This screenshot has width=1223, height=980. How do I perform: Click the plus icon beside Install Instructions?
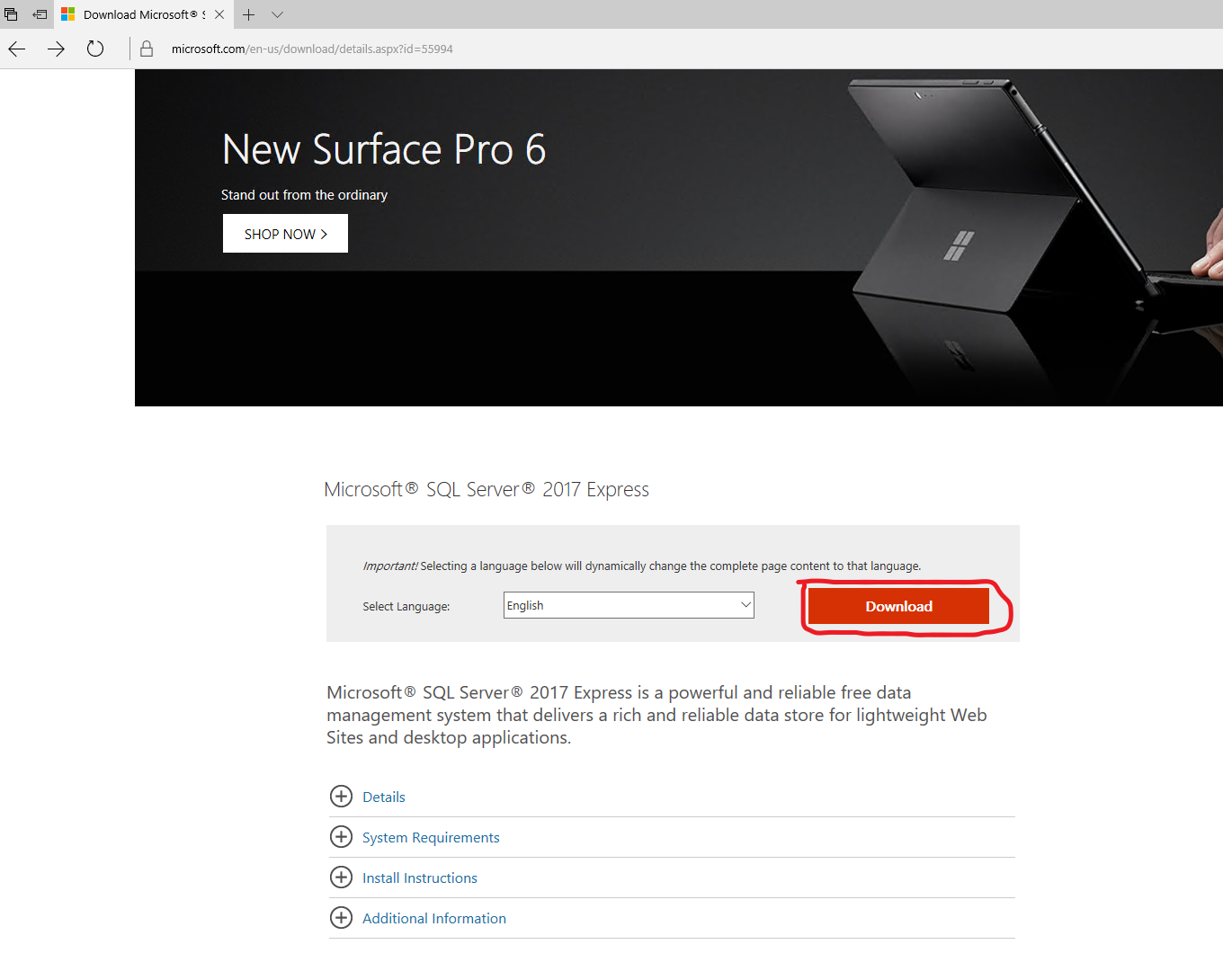coord(341,878)
